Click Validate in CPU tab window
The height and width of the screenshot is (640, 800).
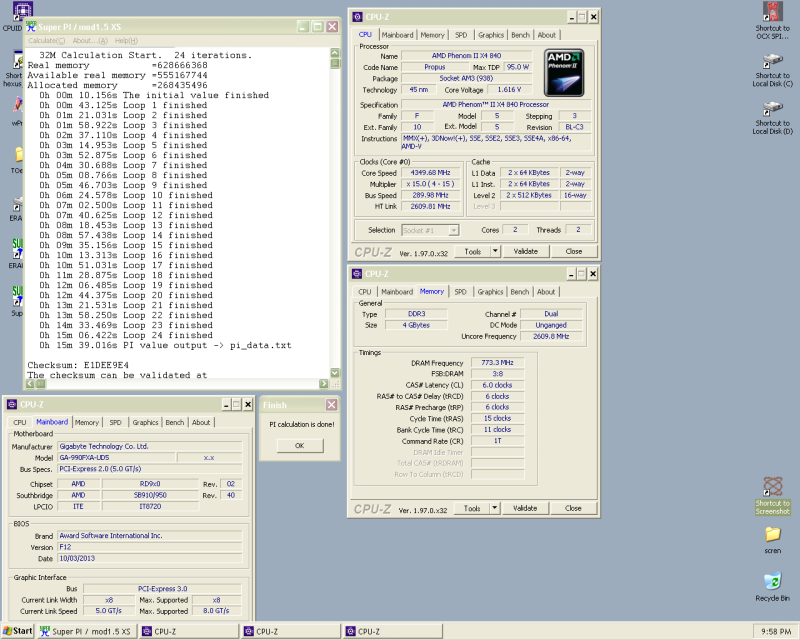526,251
